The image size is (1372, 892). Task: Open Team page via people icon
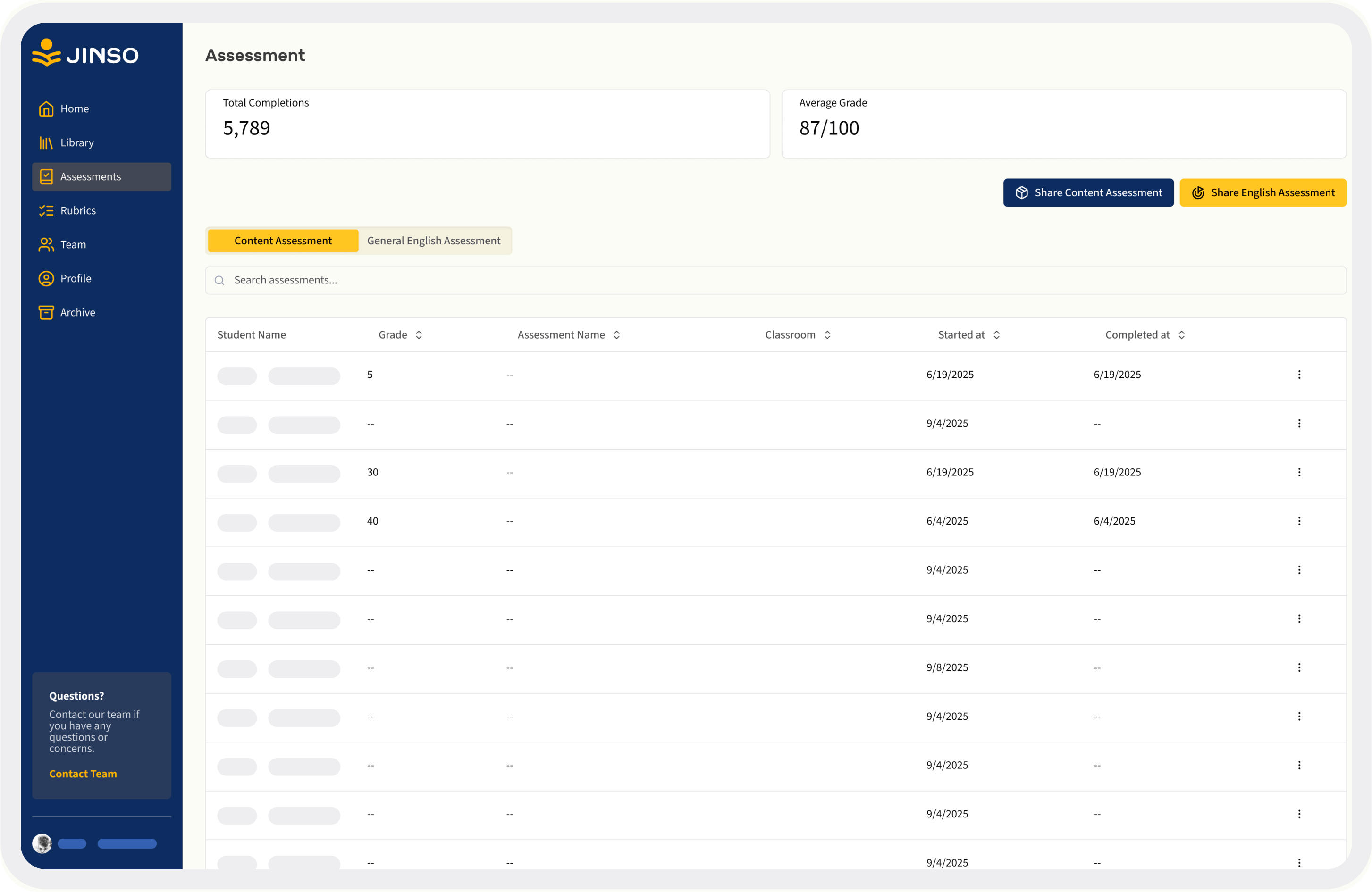pos(46,245)
